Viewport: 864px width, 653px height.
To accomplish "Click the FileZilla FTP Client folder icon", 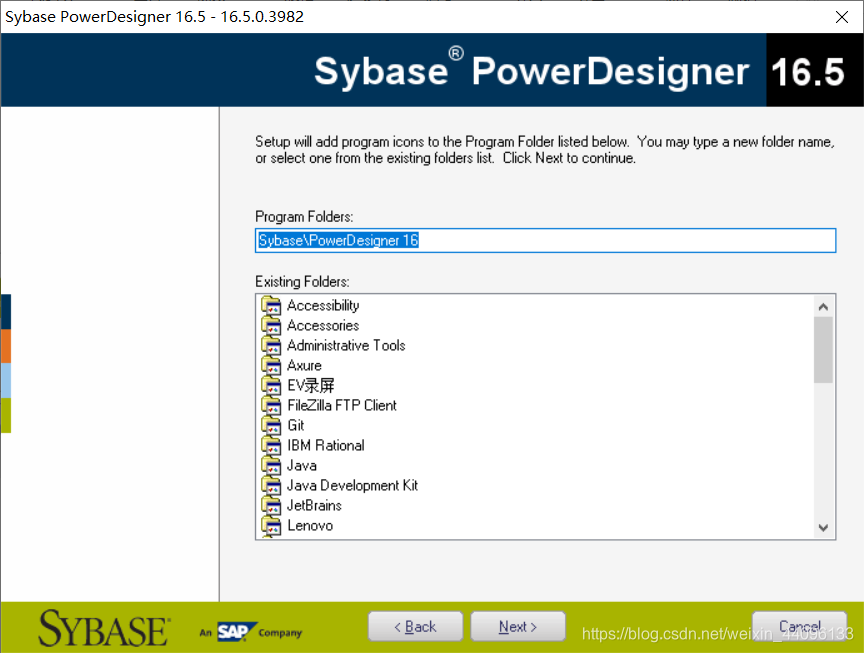I will click(271, 406).
